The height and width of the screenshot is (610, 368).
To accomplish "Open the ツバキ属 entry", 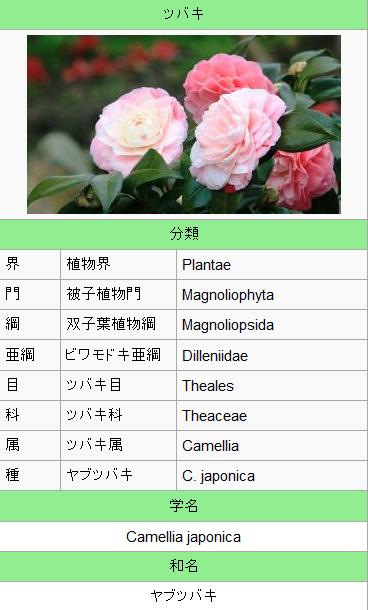I will point(94,445).
